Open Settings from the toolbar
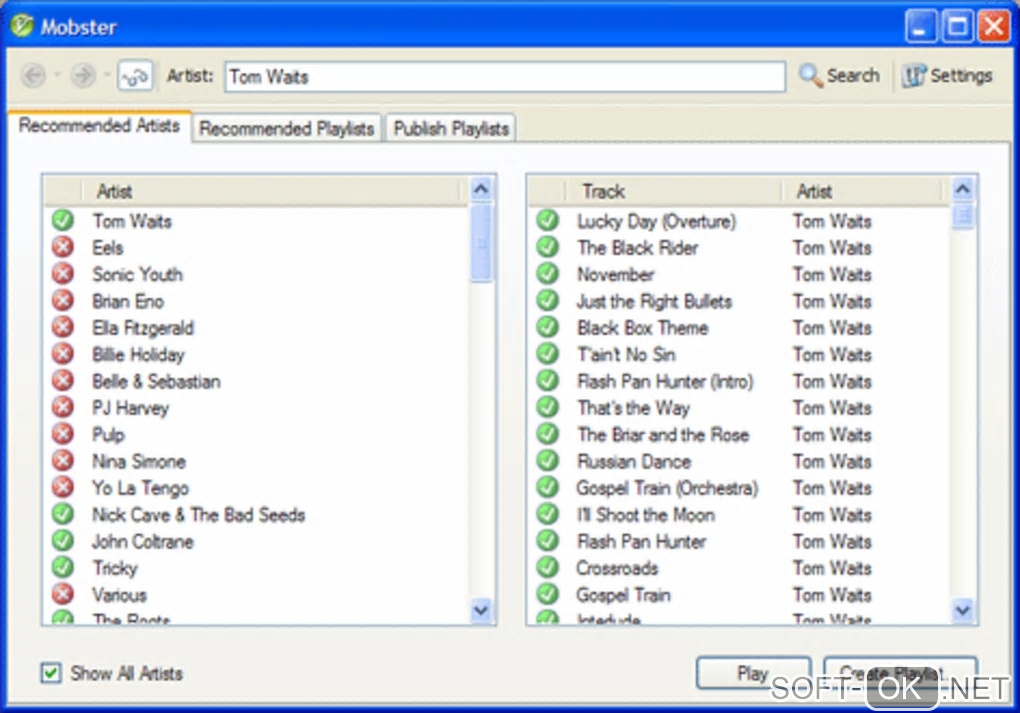This screenshot has height=713, width=1020. point(947,75)
